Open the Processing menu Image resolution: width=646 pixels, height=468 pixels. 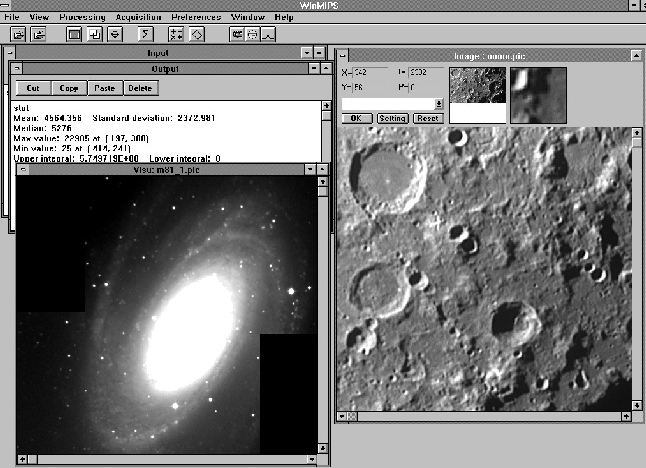tap(82, 17)
